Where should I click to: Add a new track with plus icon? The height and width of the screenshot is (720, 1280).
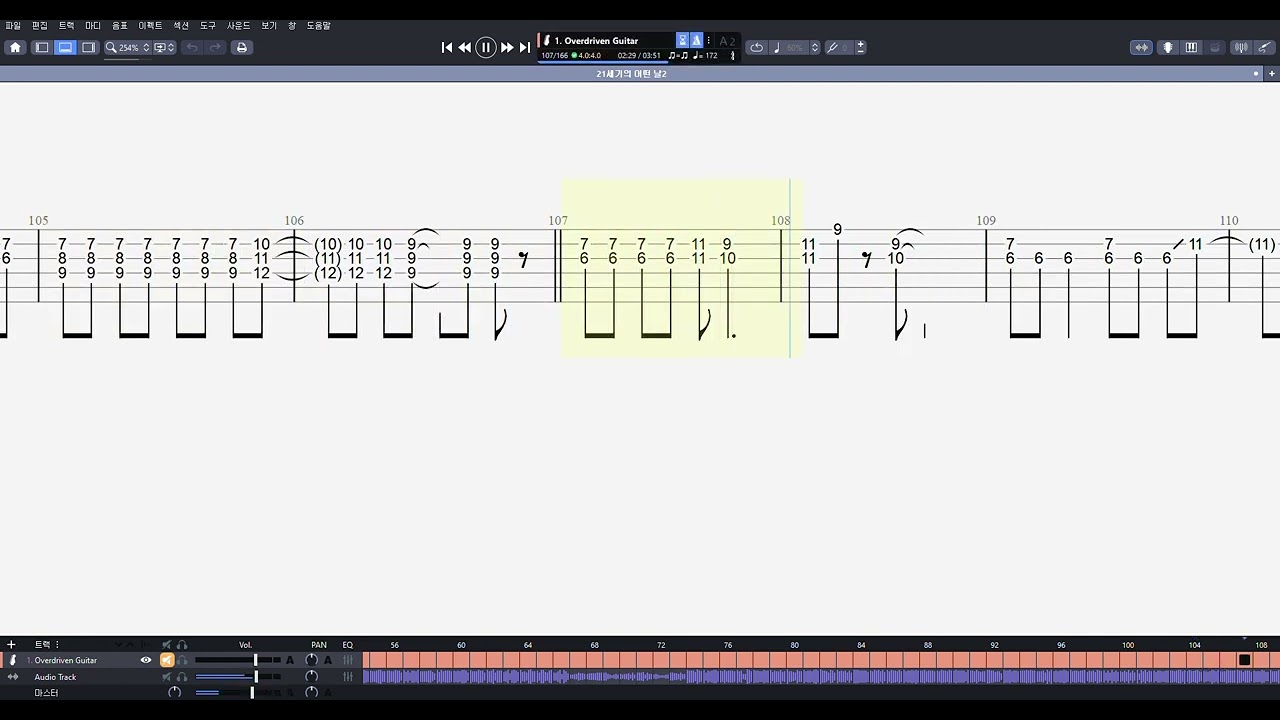coord(11,645)
